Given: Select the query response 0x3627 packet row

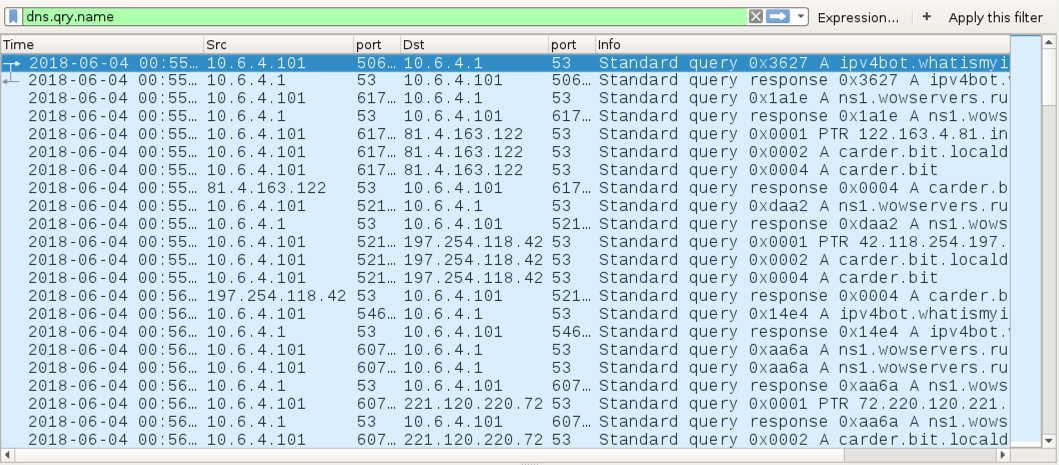Looking at the screenshot, I should 505,80.
